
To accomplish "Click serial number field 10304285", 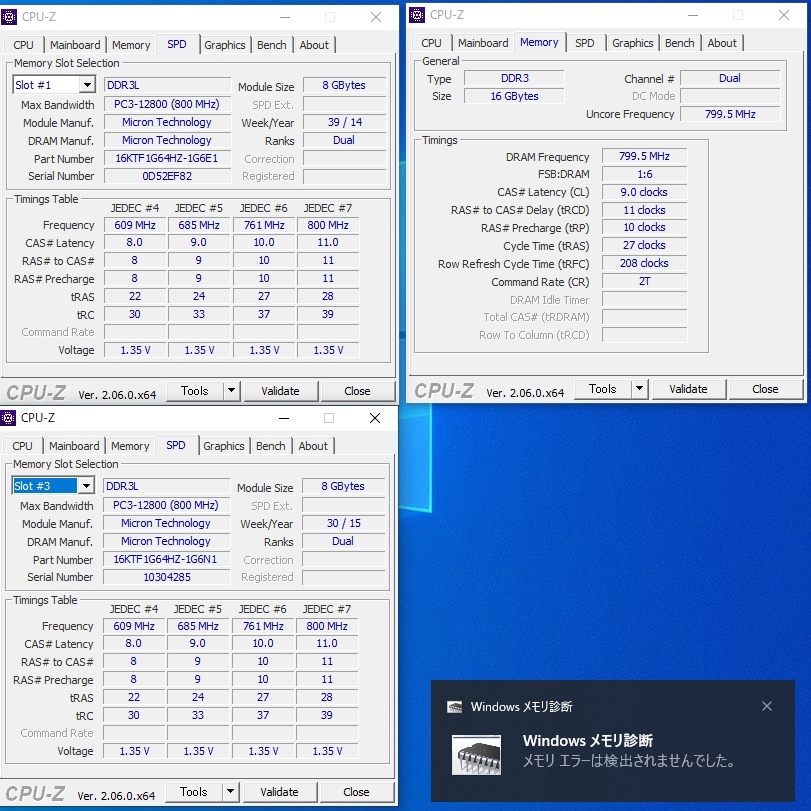I will [x=166, y=577].
